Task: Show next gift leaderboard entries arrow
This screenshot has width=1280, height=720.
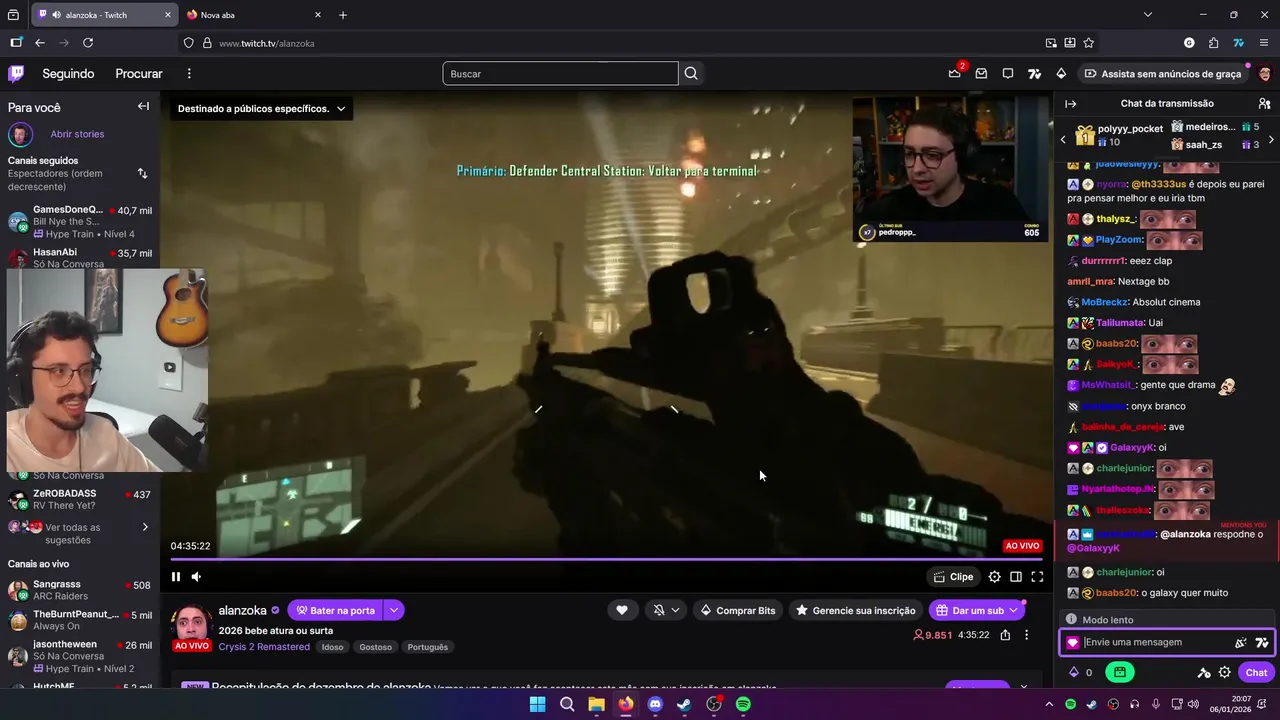Action: (x=1271, y=139)
